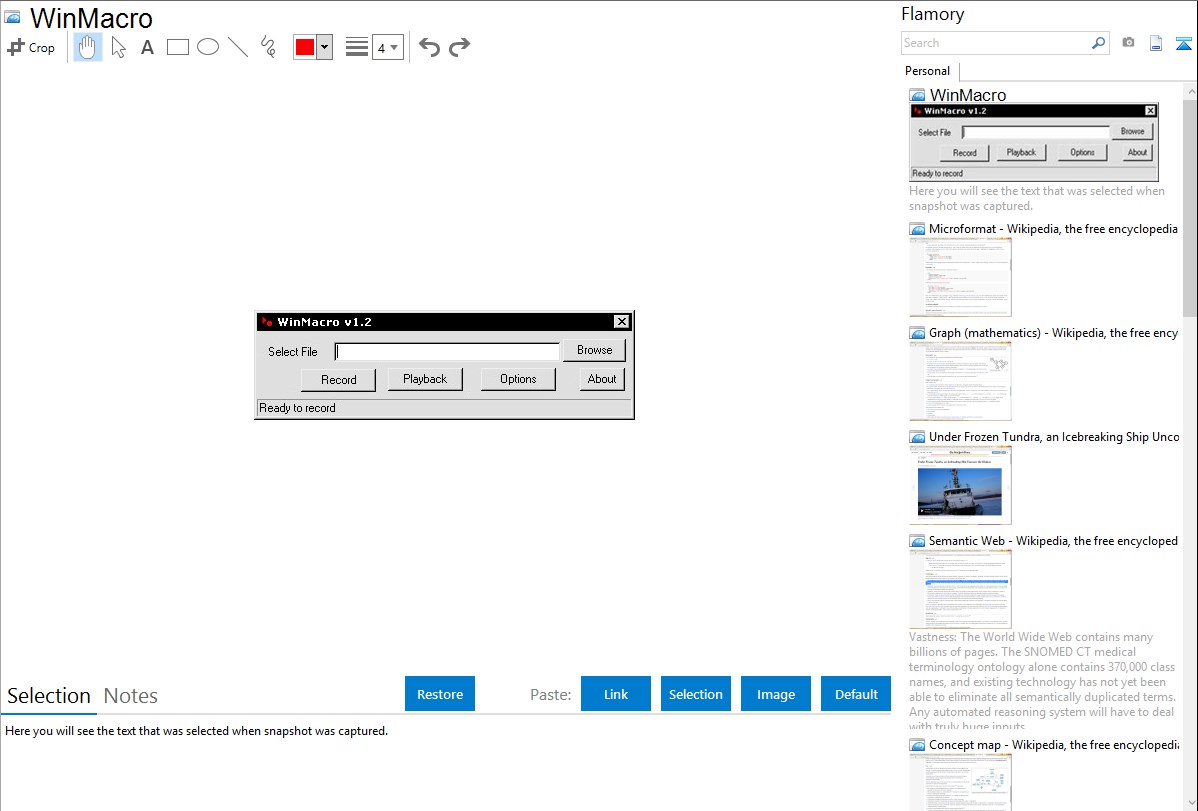The height and width of the screenshot is (811, 1198).
Task: Open the color picker dropdown arrow
Action: (325, 47)
